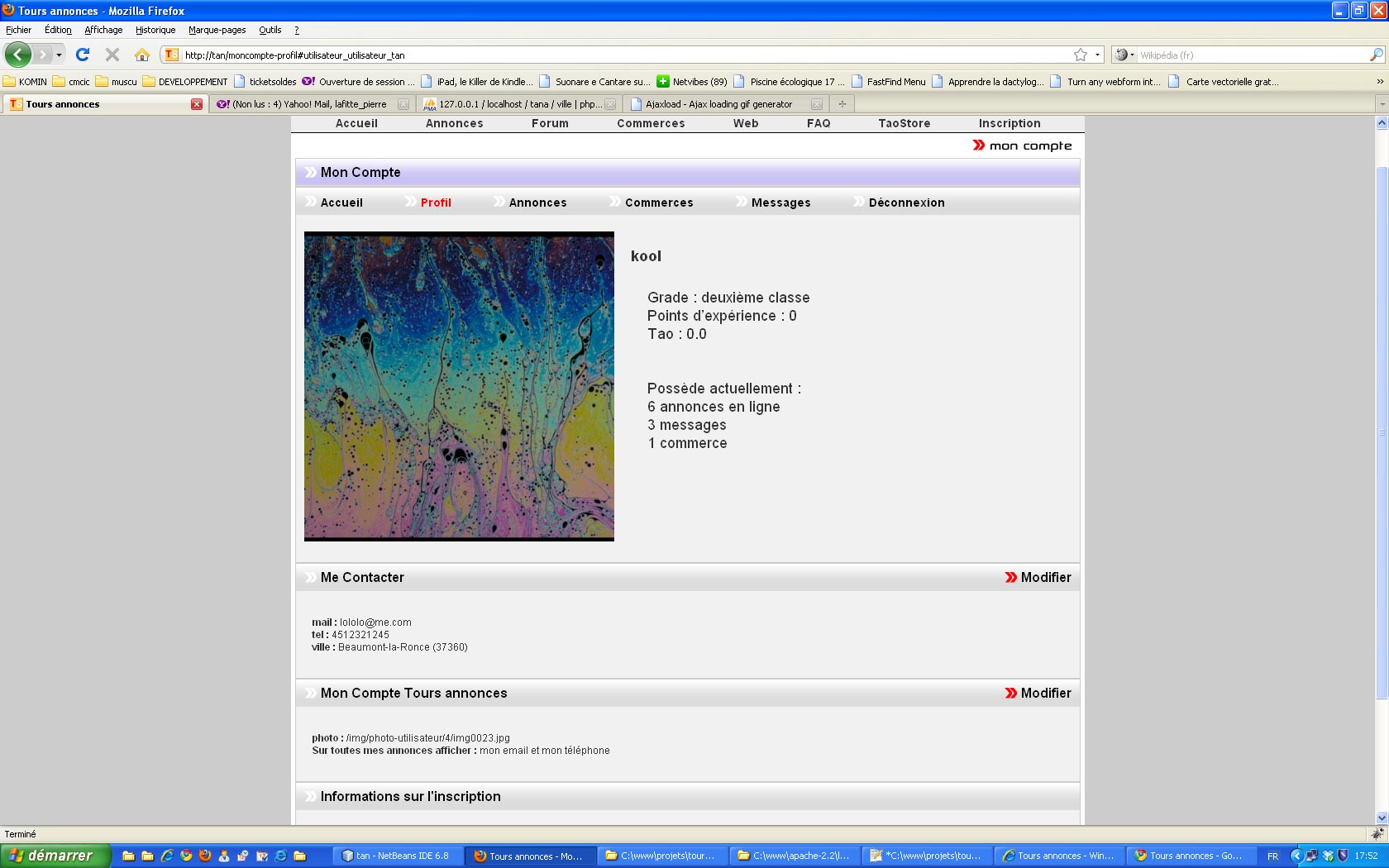Switch to the 127.0.0.1 phpMyAdmin tab

tap(519, 104)
